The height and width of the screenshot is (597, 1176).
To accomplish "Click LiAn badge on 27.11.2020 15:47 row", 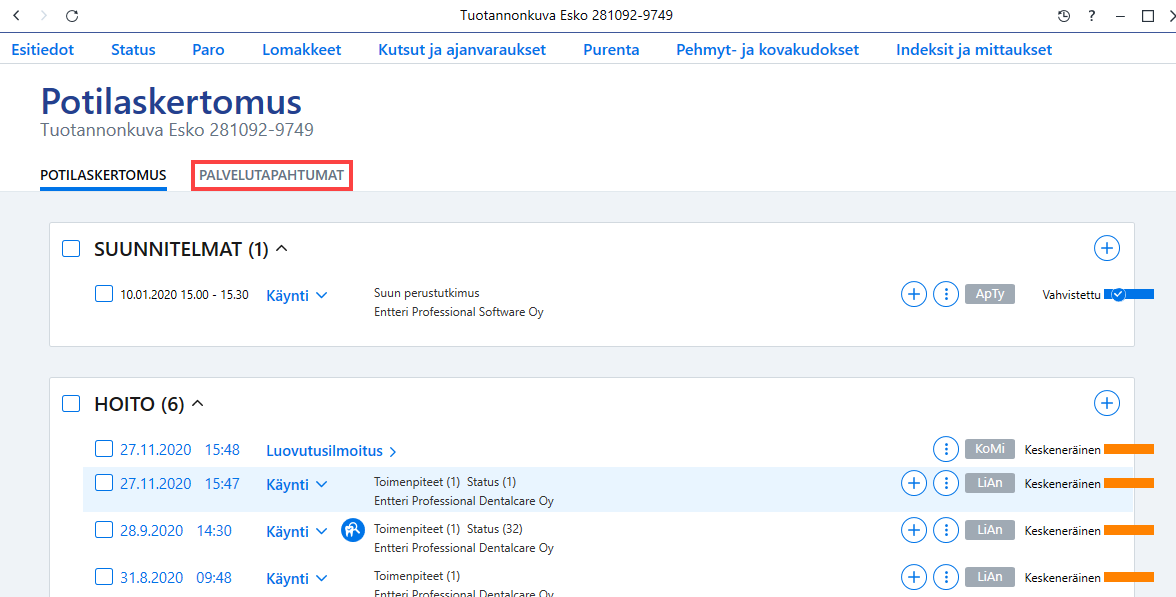I will [990, 483].
